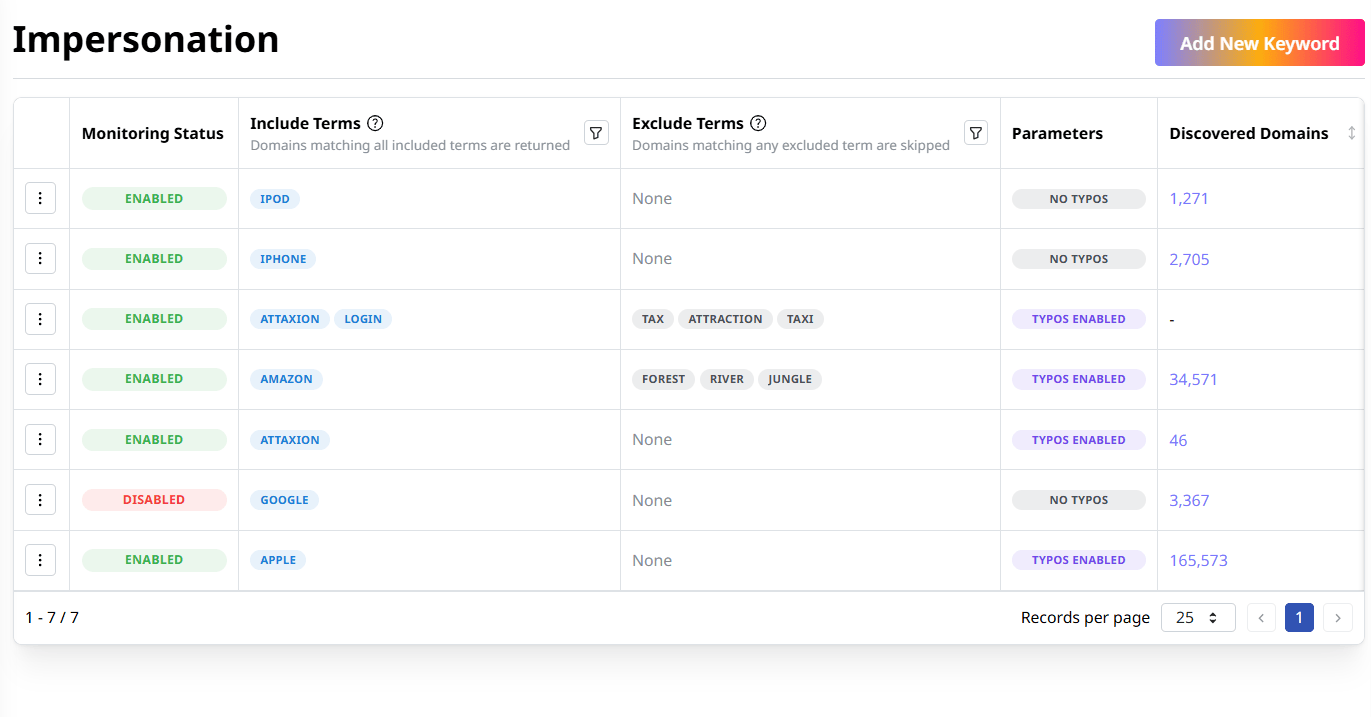Screen dimensions: 1371x717
Task: Open the 165,573 discovered domains link
Action: click(x=1198, y=560)
